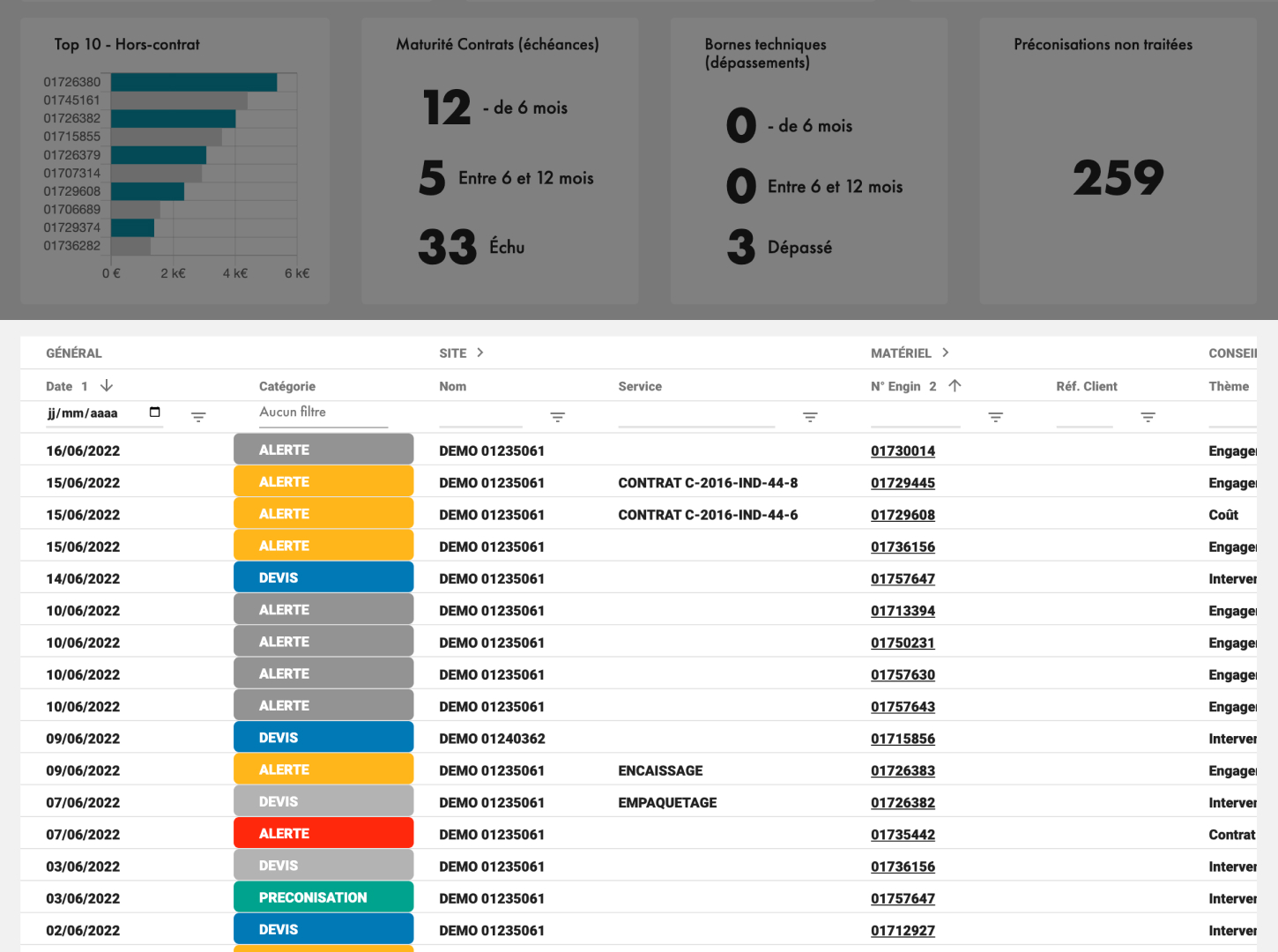The image size is (1278, 952).
Task: Expand the SITE column group
Action: pos(480,353)
